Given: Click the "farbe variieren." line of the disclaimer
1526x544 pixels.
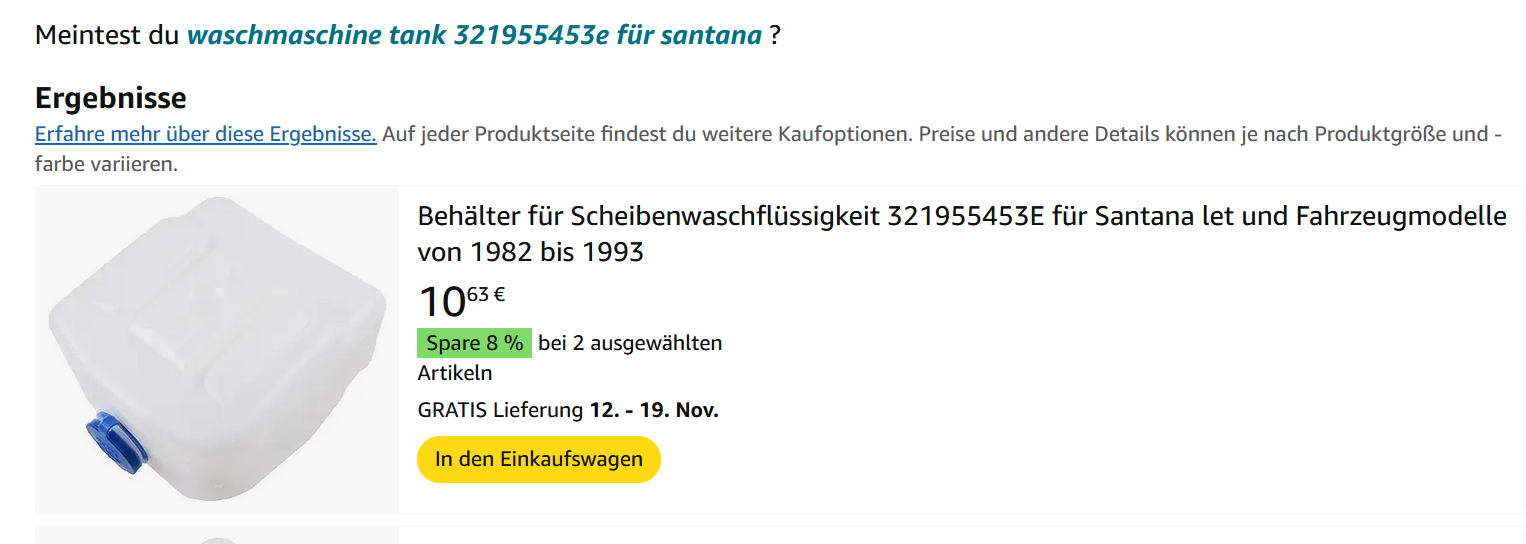Looking at the screenshot, I should [x=106, y=163].
